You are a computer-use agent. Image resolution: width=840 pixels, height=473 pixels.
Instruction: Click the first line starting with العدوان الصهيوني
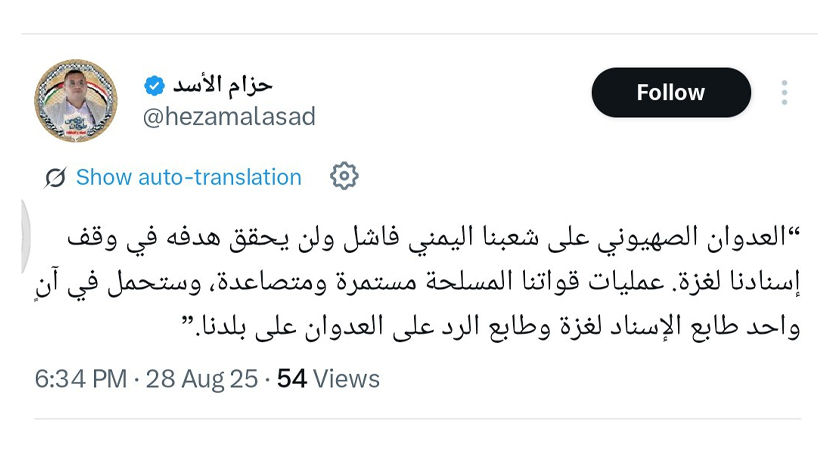(x=433, y=237)
